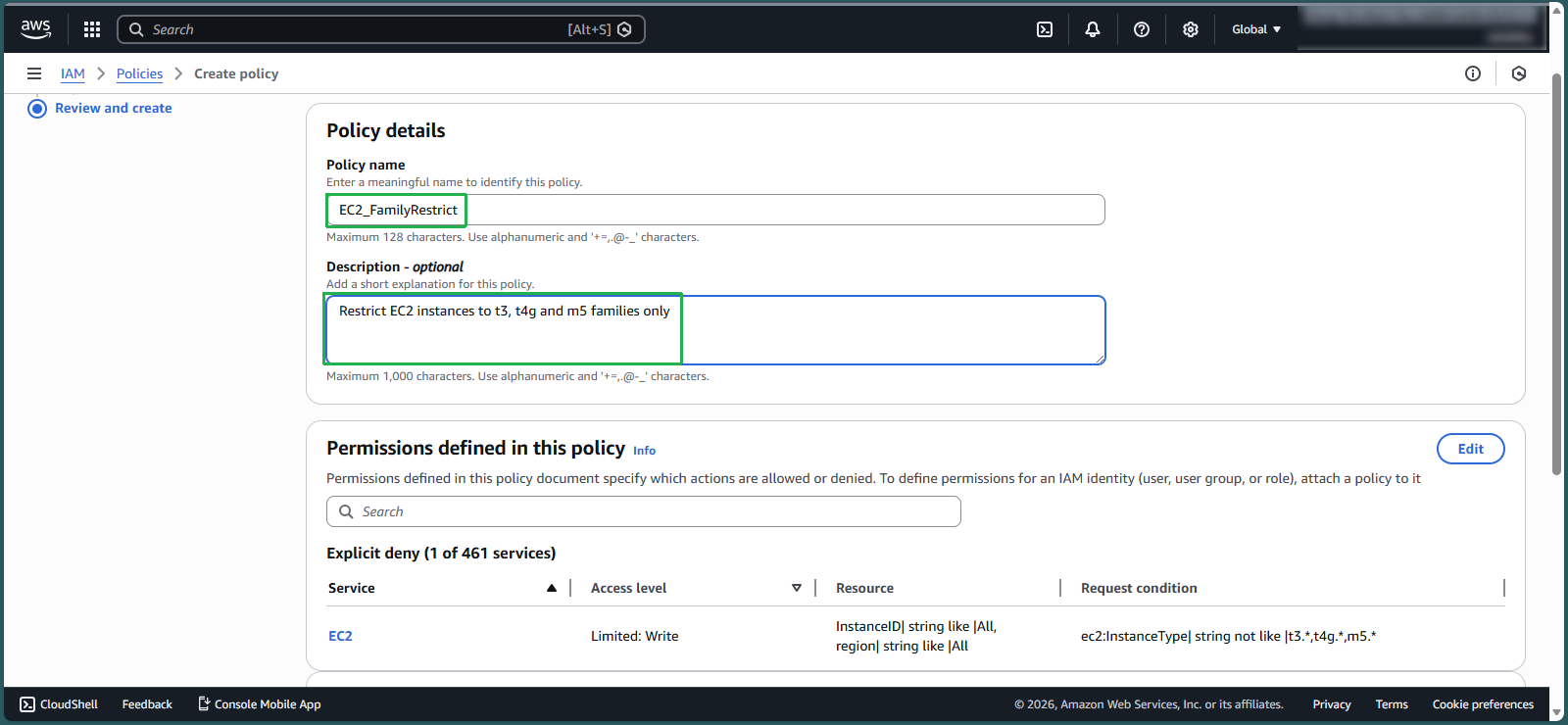Click the 'Create policy' breadcrumb text
The width and height of the screenshot is (1568, 725).
click(x=236, y=73)
